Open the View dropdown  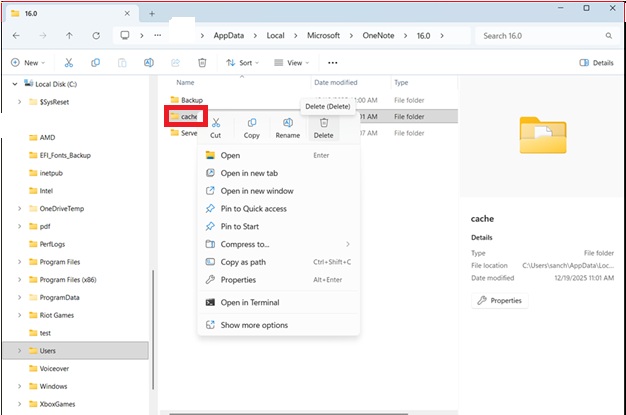click(290, 62)
